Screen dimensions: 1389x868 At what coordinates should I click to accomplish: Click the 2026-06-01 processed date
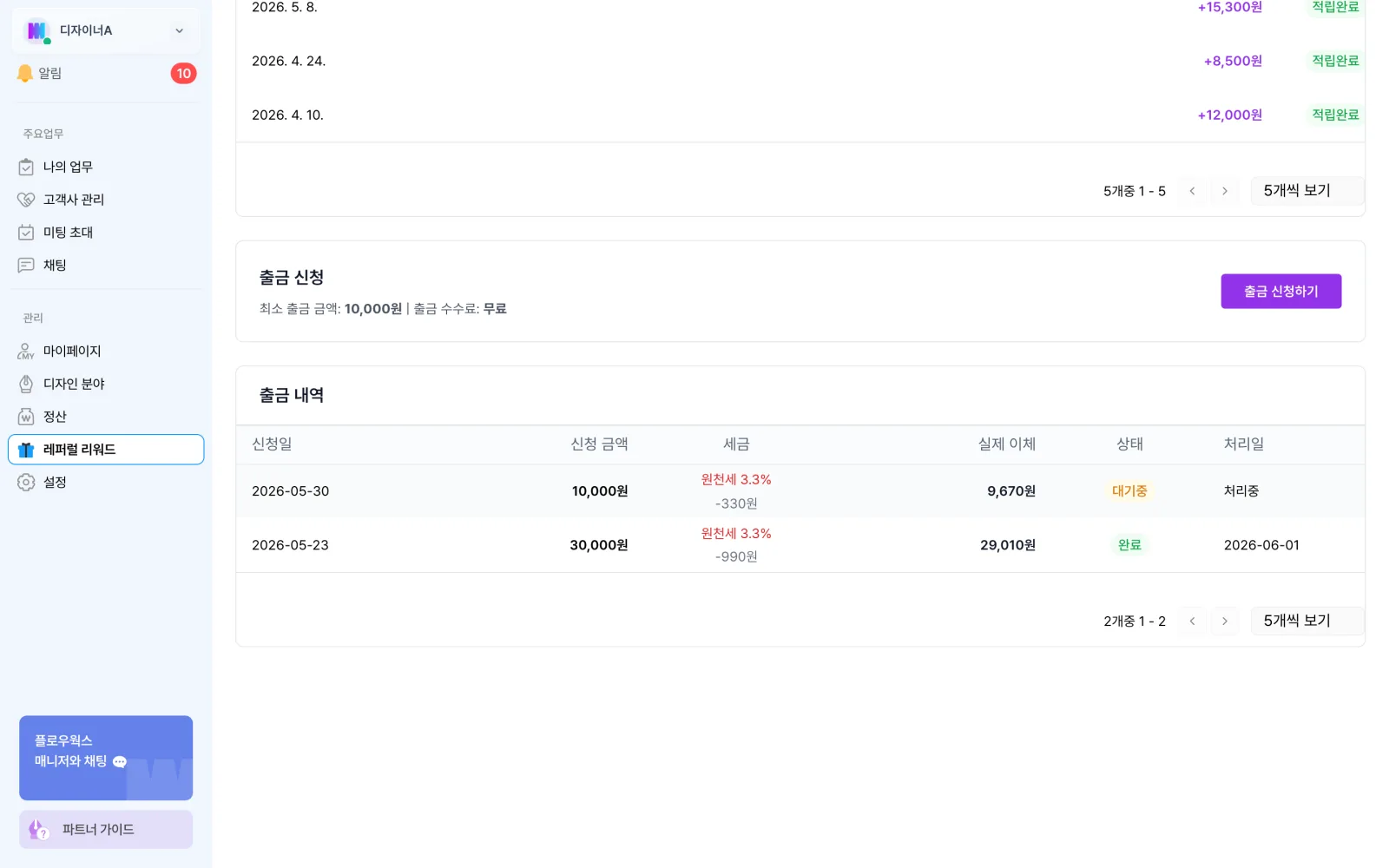(1261, 545)
